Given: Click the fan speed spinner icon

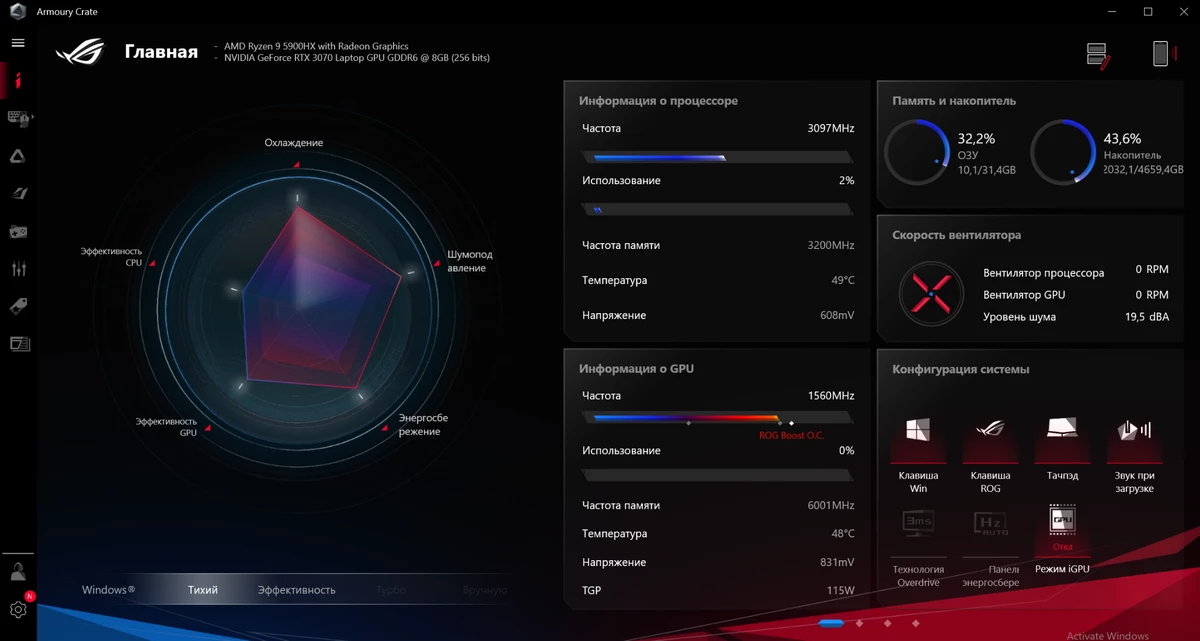Looking at the screenshot, I should point(931,293).
